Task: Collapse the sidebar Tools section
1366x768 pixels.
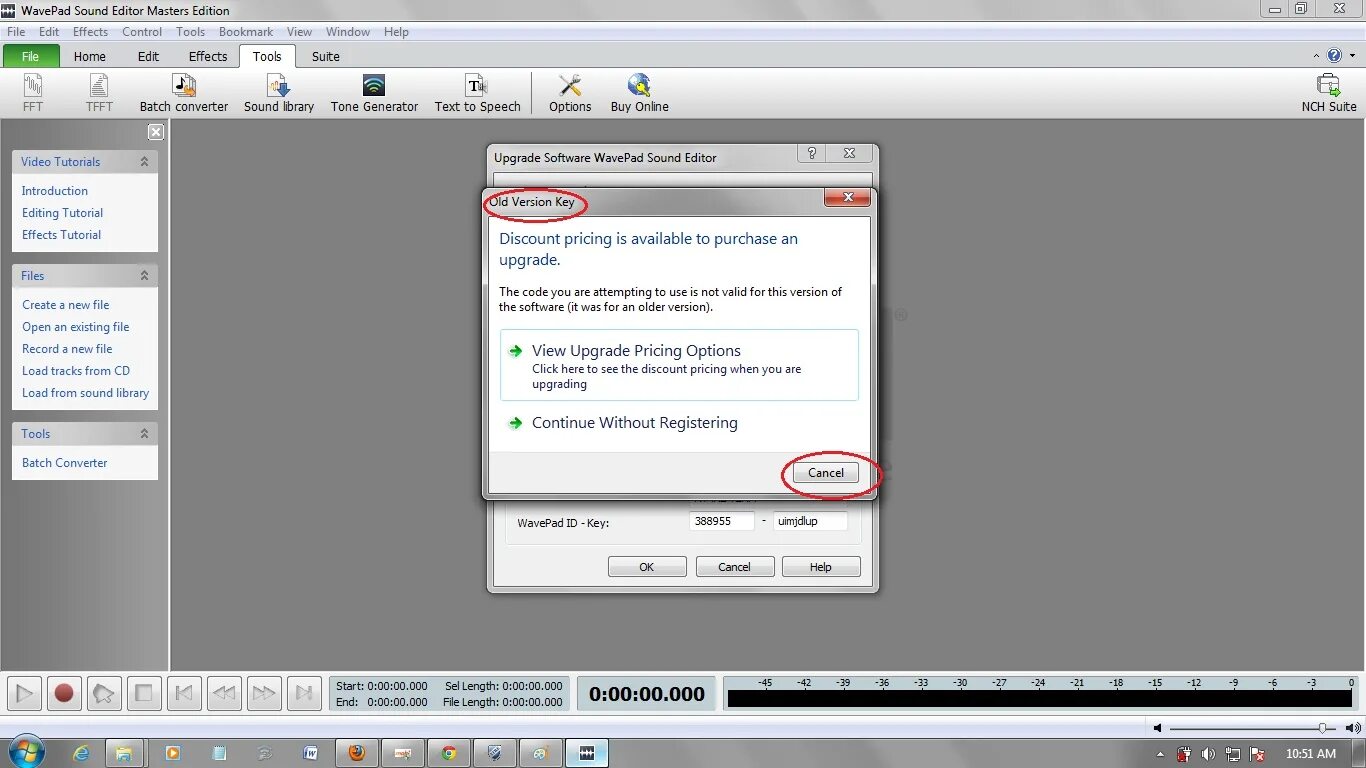Action: pyautogui.click(x=144, y=433)
